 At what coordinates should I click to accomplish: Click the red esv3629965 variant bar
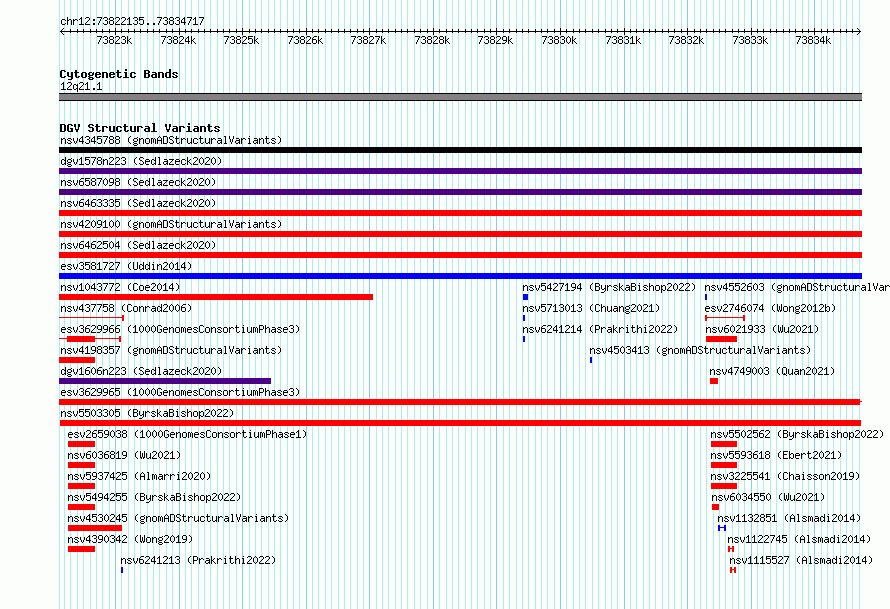tap(460, 402)
